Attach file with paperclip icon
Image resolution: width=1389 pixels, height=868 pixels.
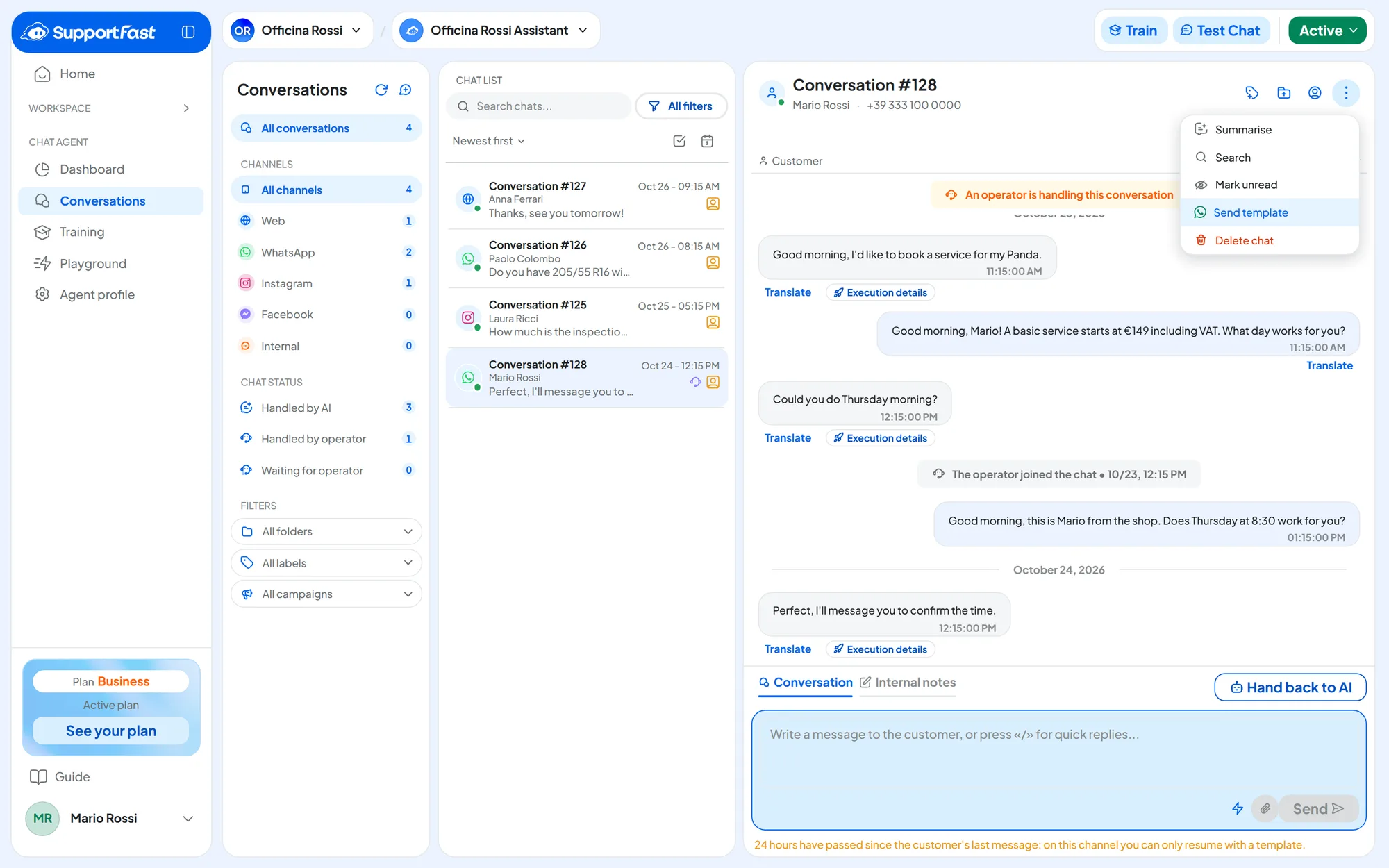tap(1265, 808)
